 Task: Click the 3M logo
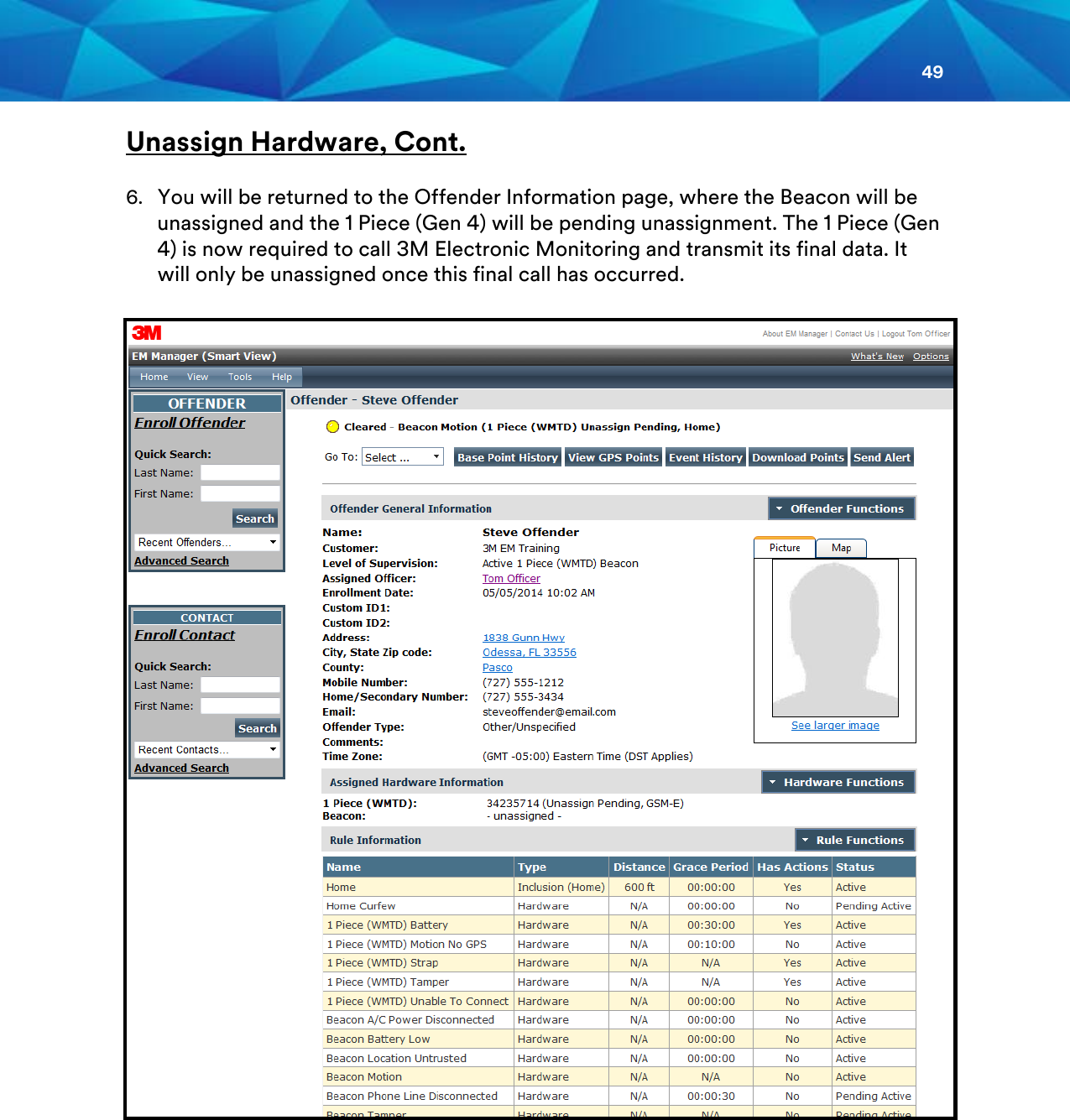coord(147,333)
